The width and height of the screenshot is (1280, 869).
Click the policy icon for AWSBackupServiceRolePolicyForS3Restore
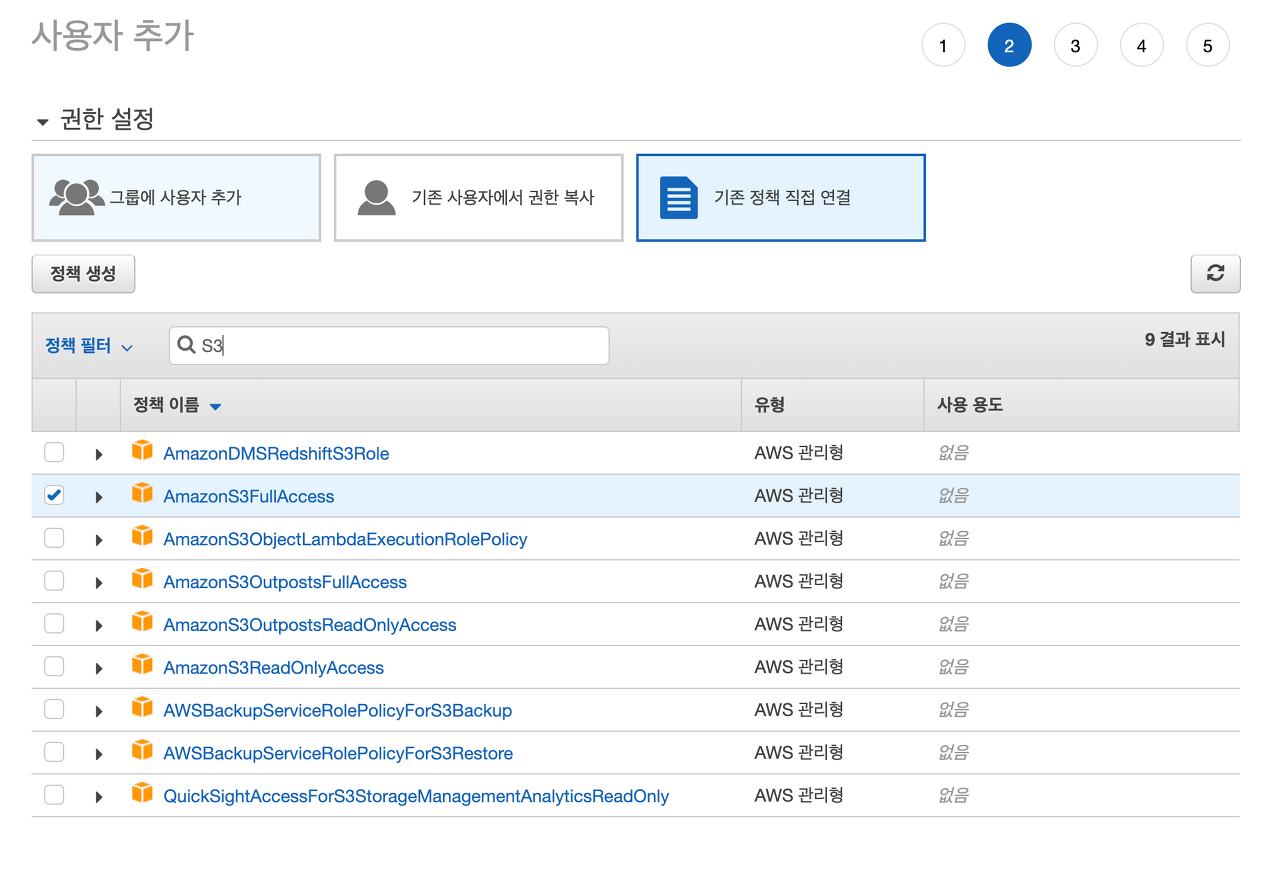(143, 752)
